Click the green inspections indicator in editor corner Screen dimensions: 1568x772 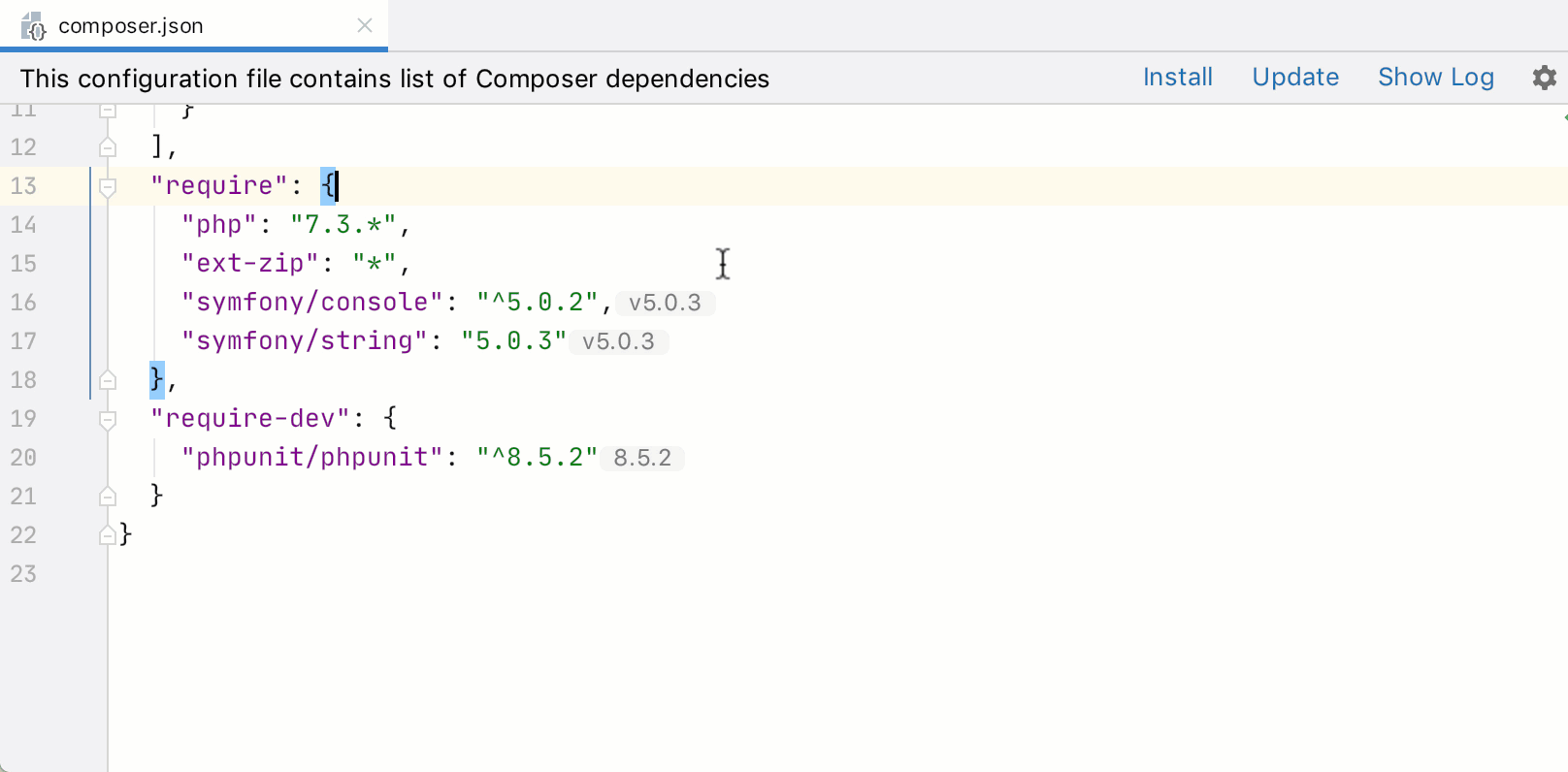pos(1562,116)
